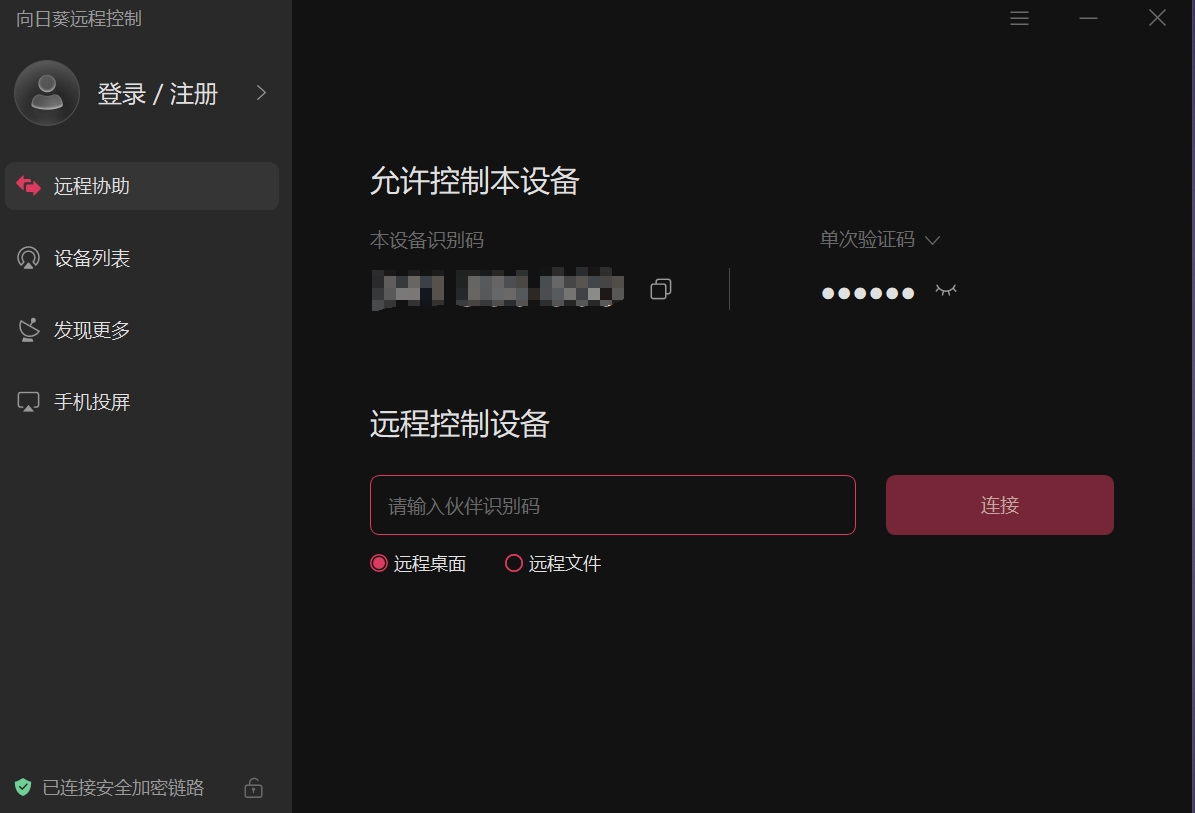Reveal the hidden verification code
Image resolution: width=1195 pixels, height=813 pixels.
point(946,290)
